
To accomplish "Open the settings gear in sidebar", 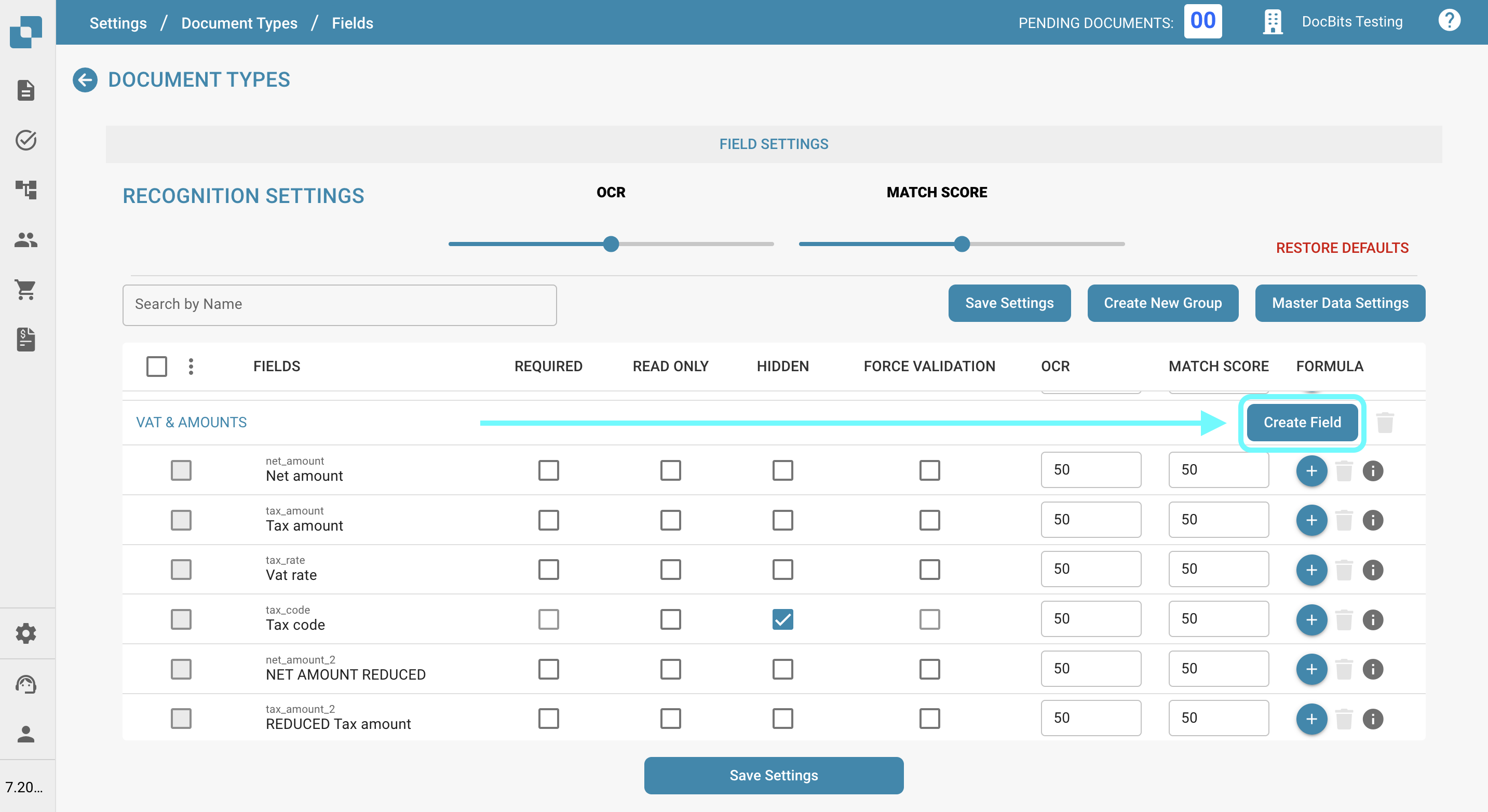I will pos(26,633).
